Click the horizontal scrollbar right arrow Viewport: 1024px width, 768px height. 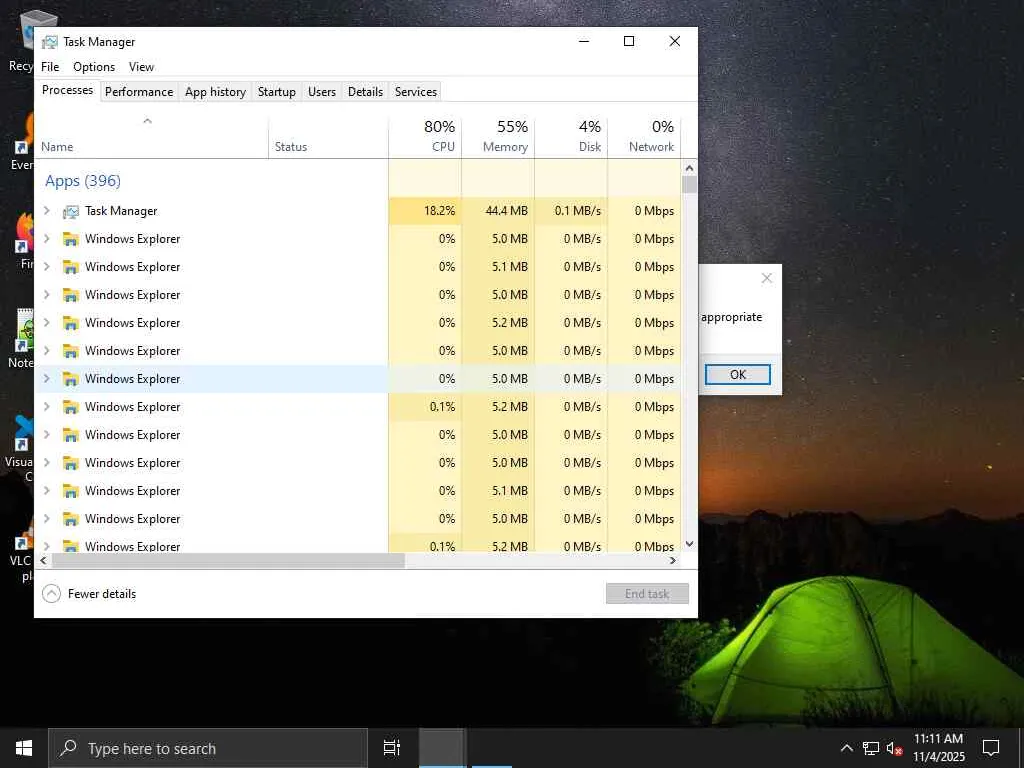click(x=673, y=560)
